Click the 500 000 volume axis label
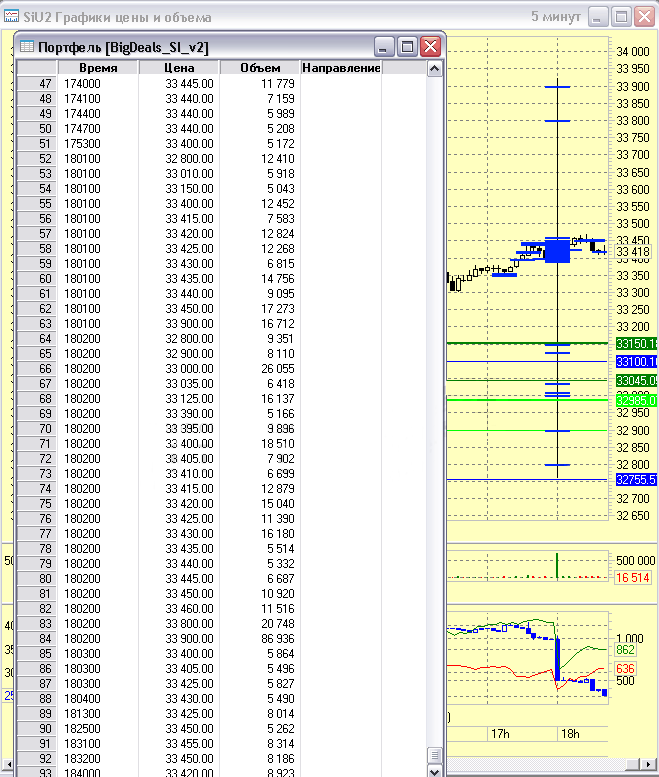This screenshot has height=777, width=659. 636,560
